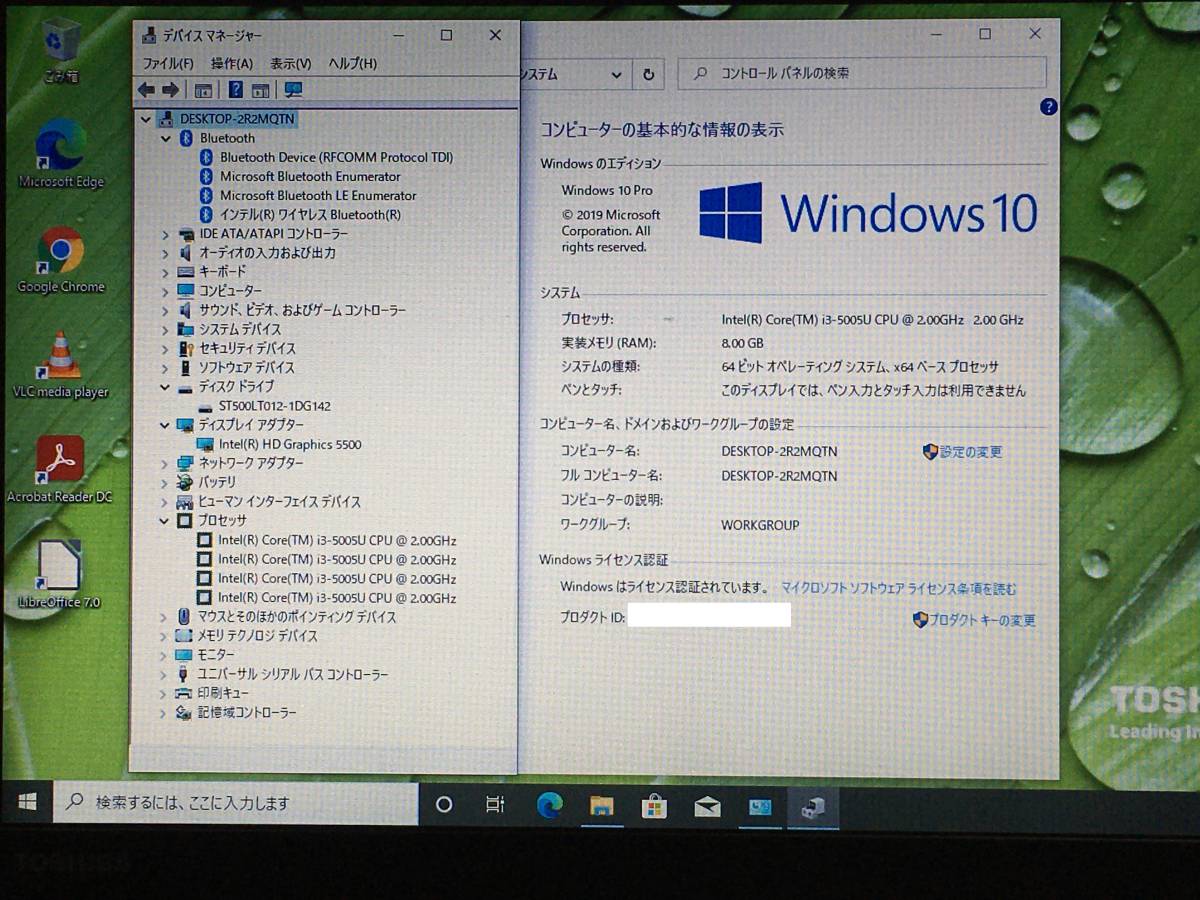Viewport: 1200px width, 900px height.
Task: Expand IDE ATA/ATAPI コントローラー
Action: click(165, 234)
